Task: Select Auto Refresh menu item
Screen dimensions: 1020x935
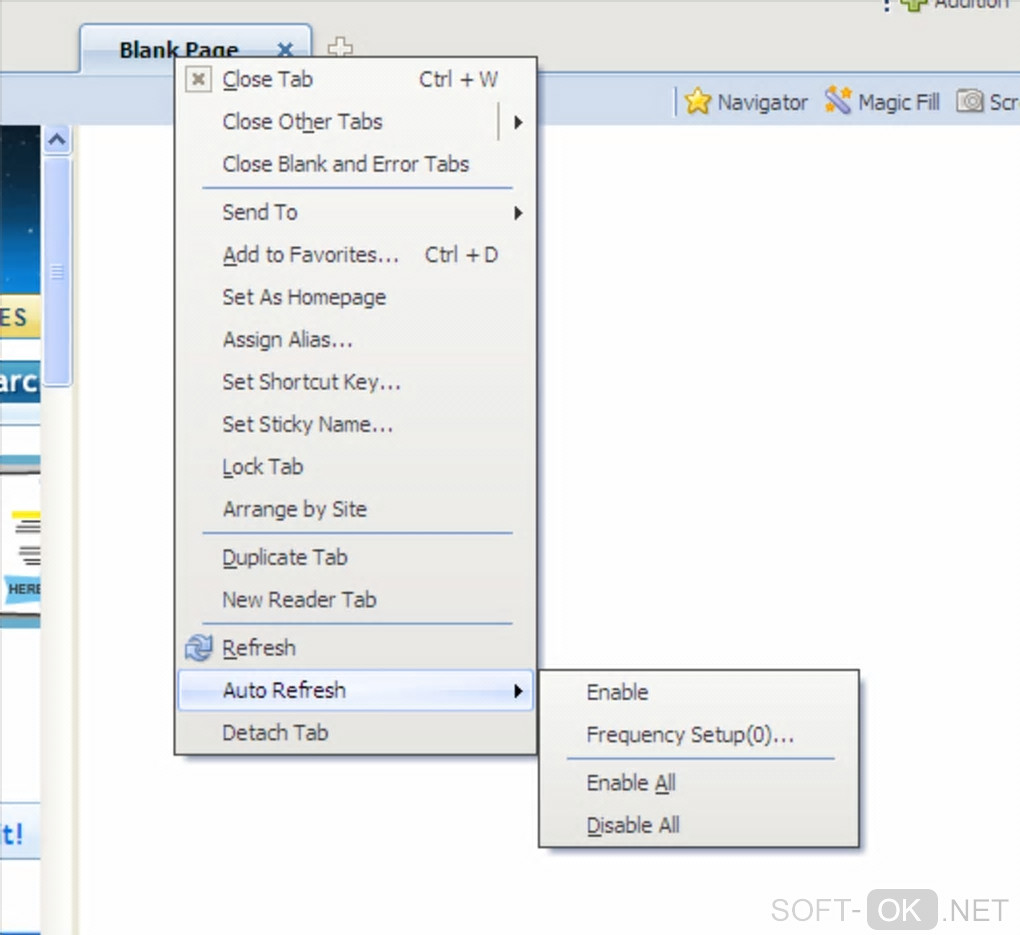Action: (355, 690)
